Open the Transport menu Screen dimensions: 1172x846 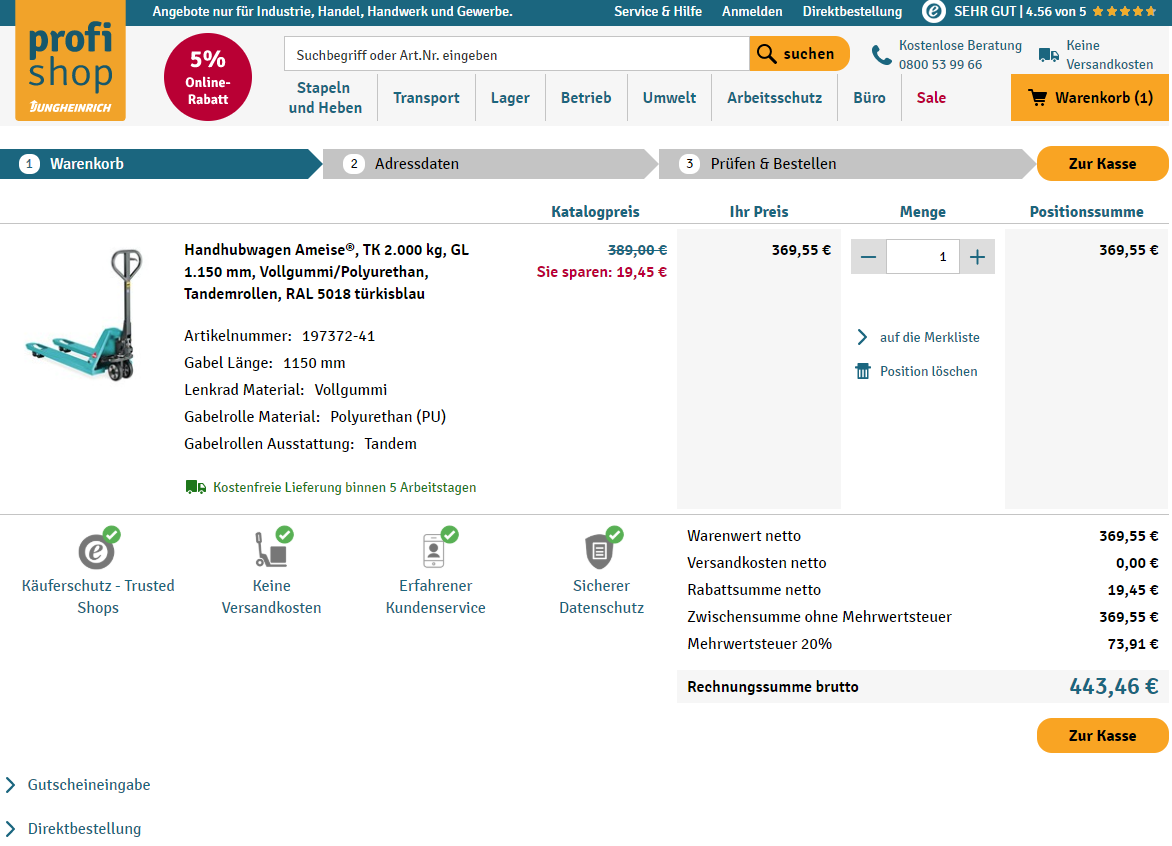pyautogui.click(x=426, y=98)
